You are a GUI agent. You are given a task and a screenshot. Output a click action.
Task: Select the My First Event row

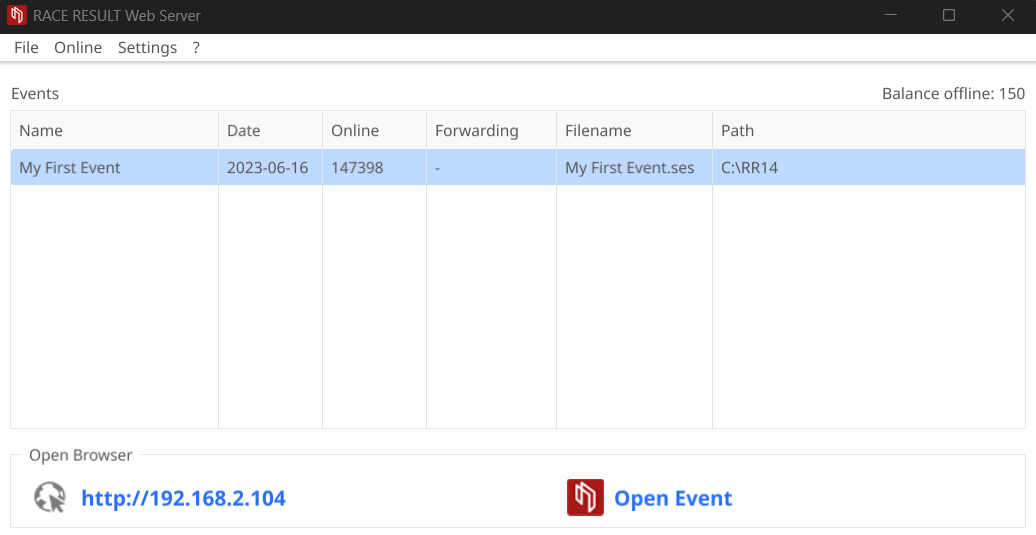70,168
